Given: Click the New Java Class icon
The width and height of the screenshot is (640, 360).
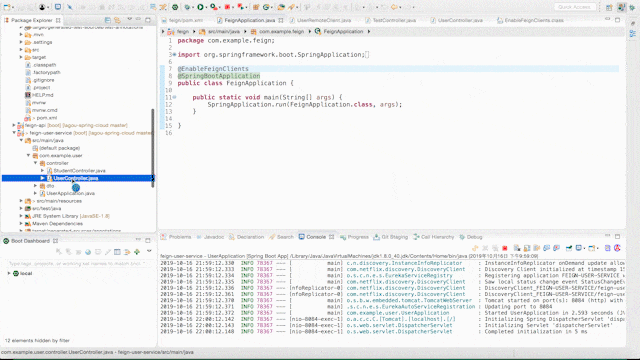Looking at the screenshot, I should tap(267, 7).
